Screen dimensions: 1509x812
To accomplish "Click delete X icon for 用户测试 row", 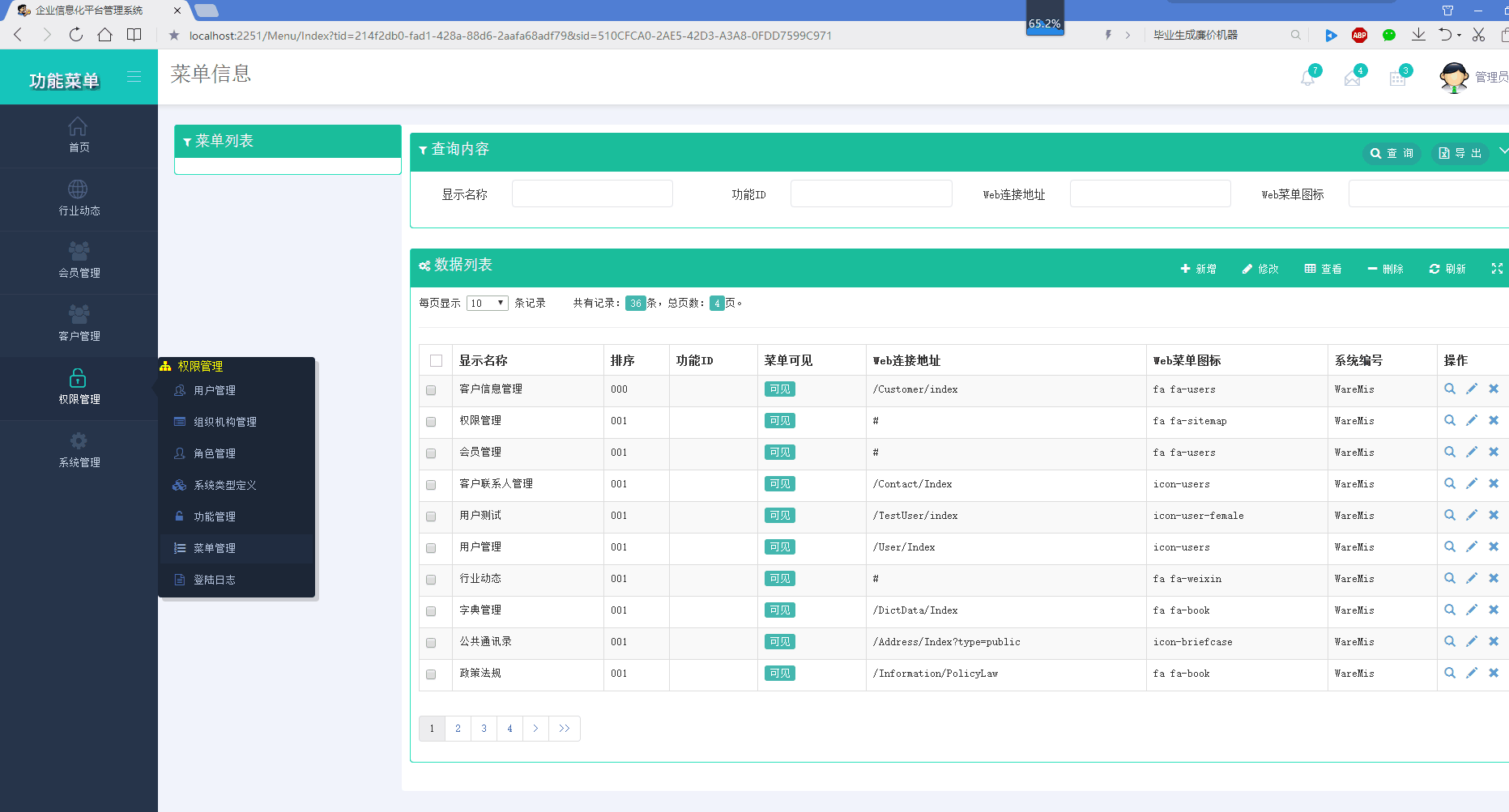I will (x=1494, y=515).
